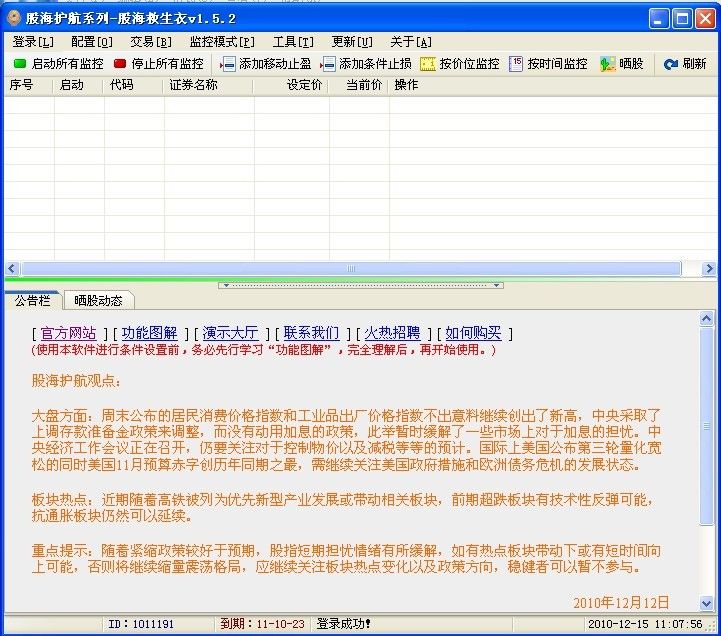Image resolution: width=721 pixels, height=636 pixels.
Task: Click the horizontal scrollbar thumb of the table
Action: pos(351,269)
